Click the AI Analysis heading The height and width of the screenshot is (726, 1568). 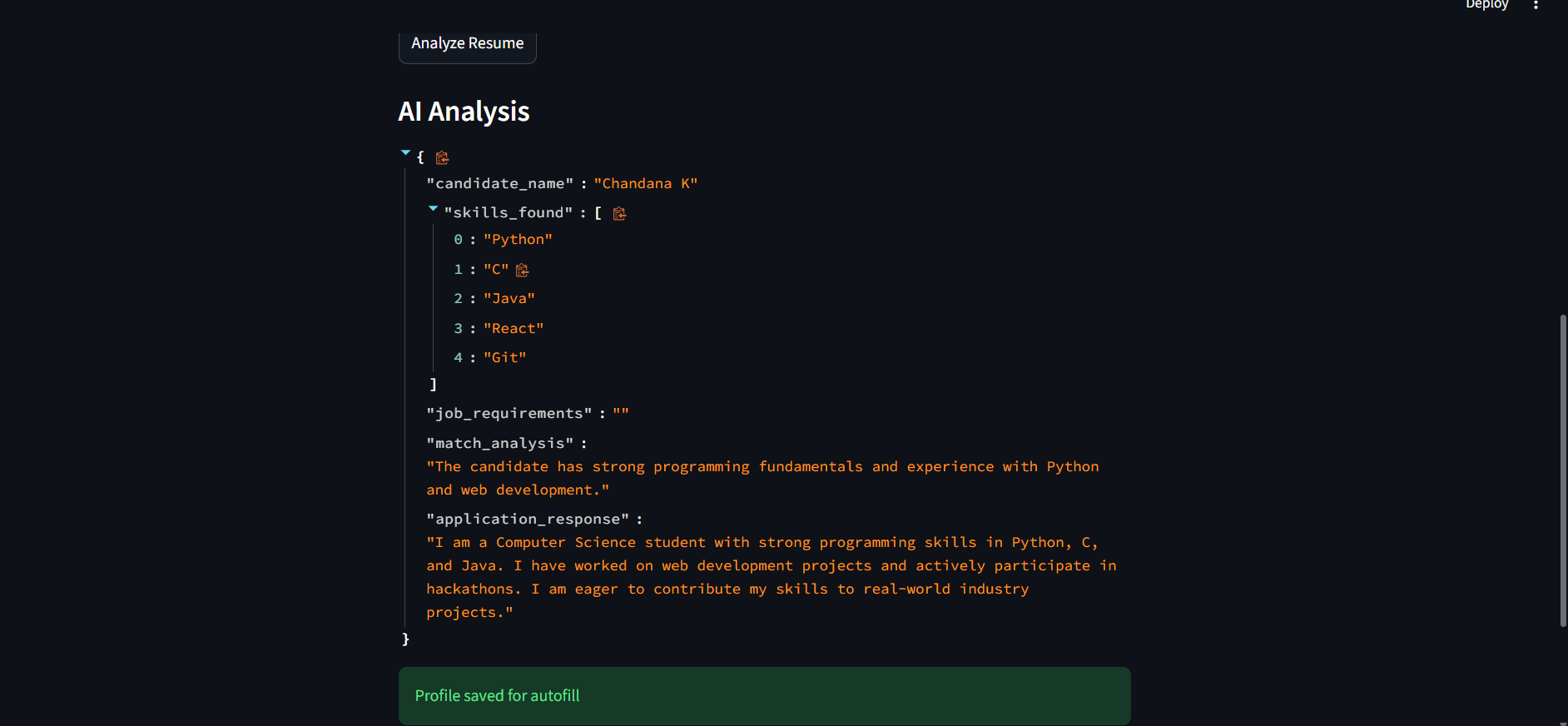[464, 112]
